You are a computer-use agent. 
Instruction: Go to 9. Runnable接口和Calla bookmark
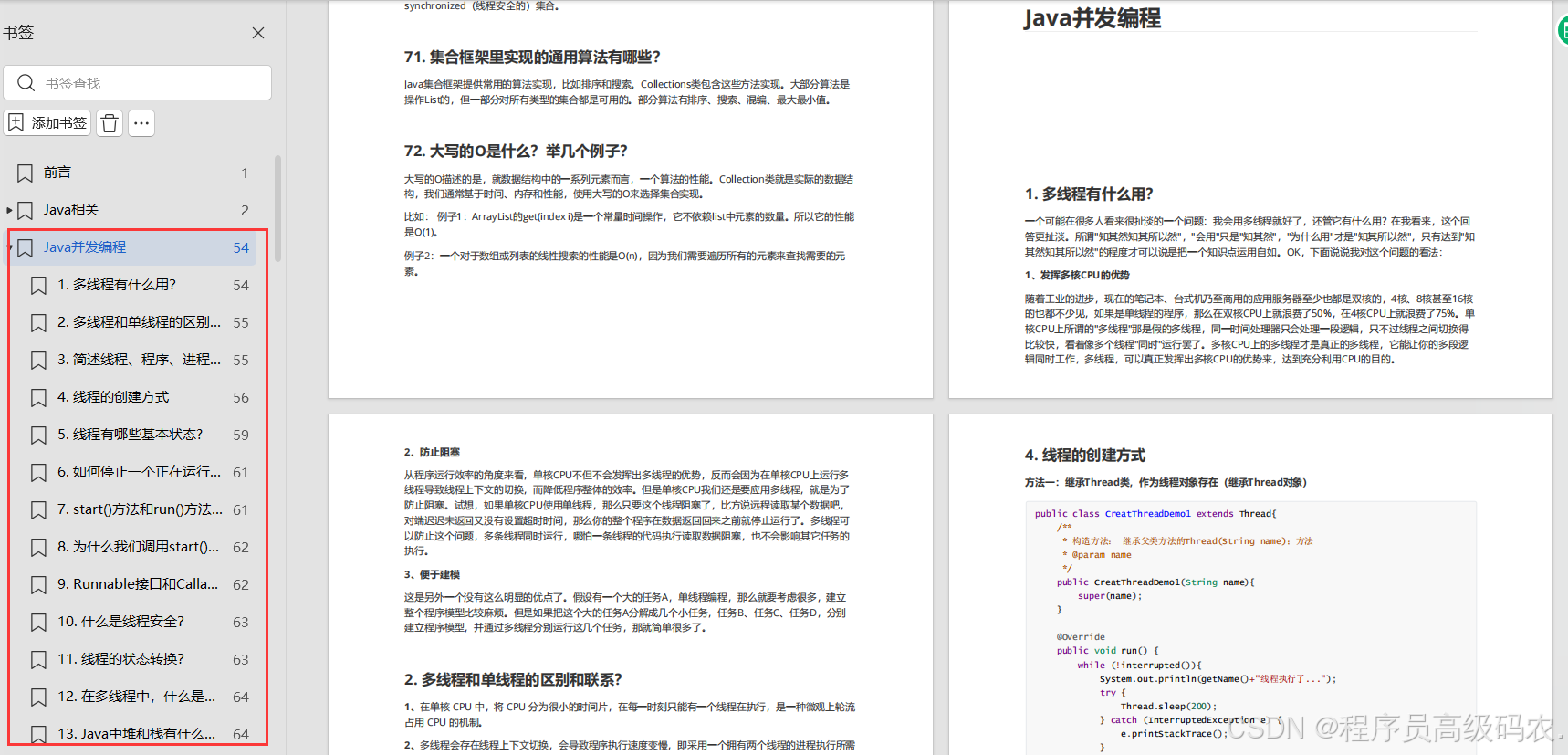[x=139, y=584]
